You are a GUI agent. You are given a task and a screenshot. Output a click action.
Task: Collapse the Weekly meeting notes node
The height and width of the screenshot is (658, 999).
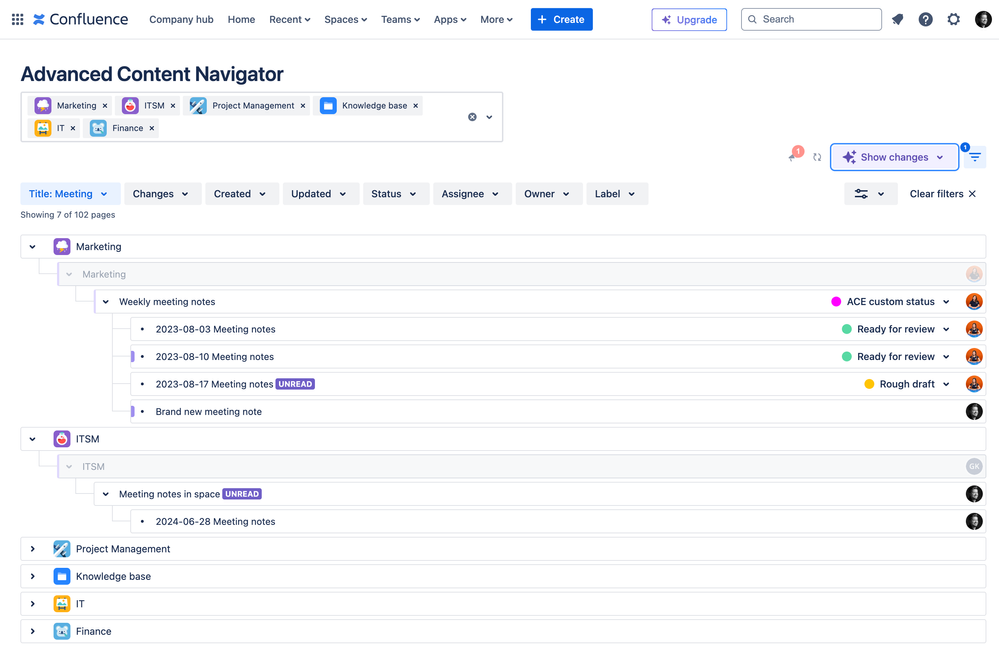[x=106, y=302]
